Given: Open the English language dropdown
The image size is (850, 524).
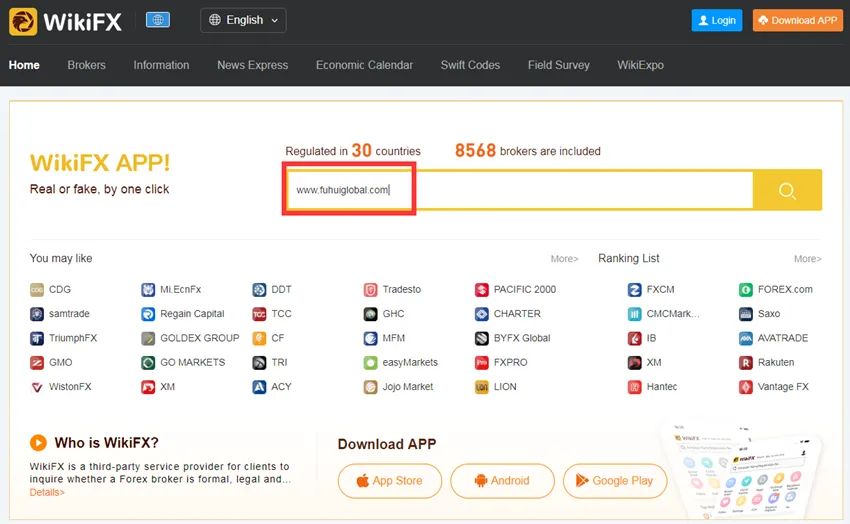Looking at the screenshot, I should (243, 20).
